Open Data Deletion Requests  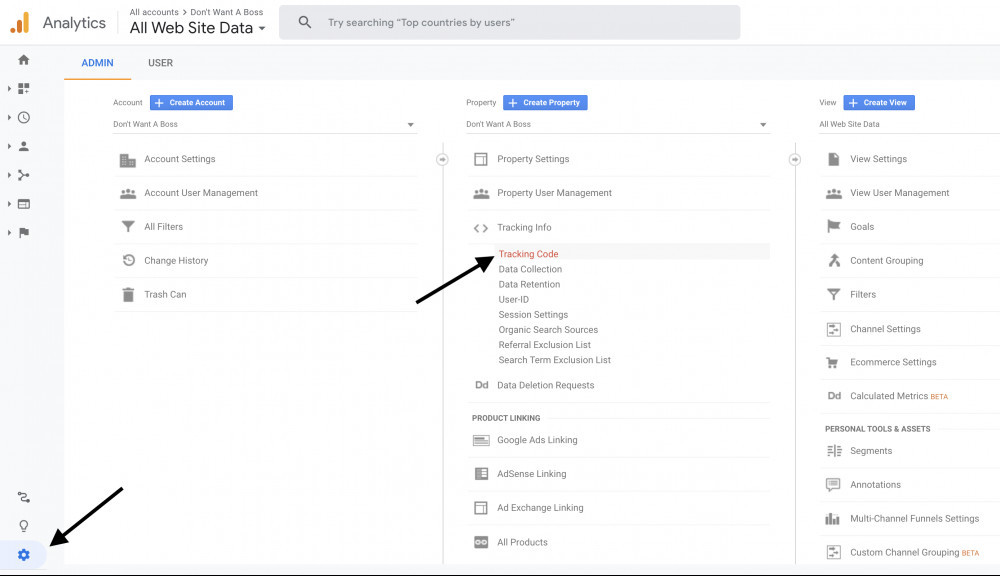tap(545, 385)
